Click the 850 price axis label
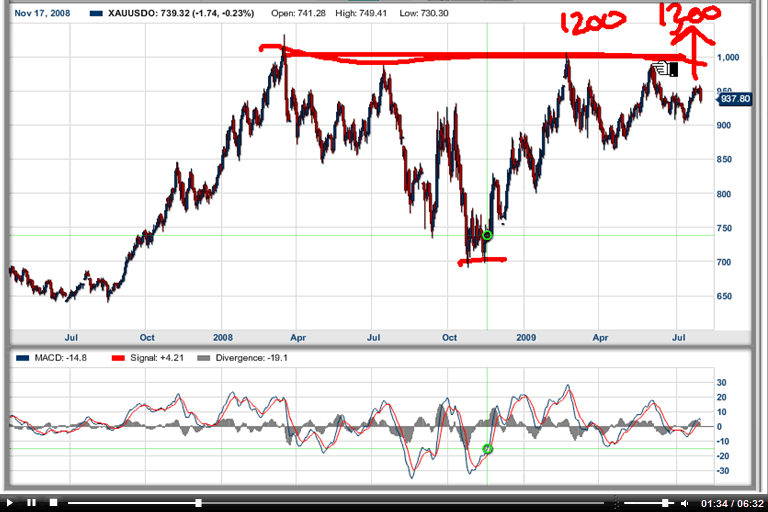Screen dimensions: 768x512 tap(724, 160)
